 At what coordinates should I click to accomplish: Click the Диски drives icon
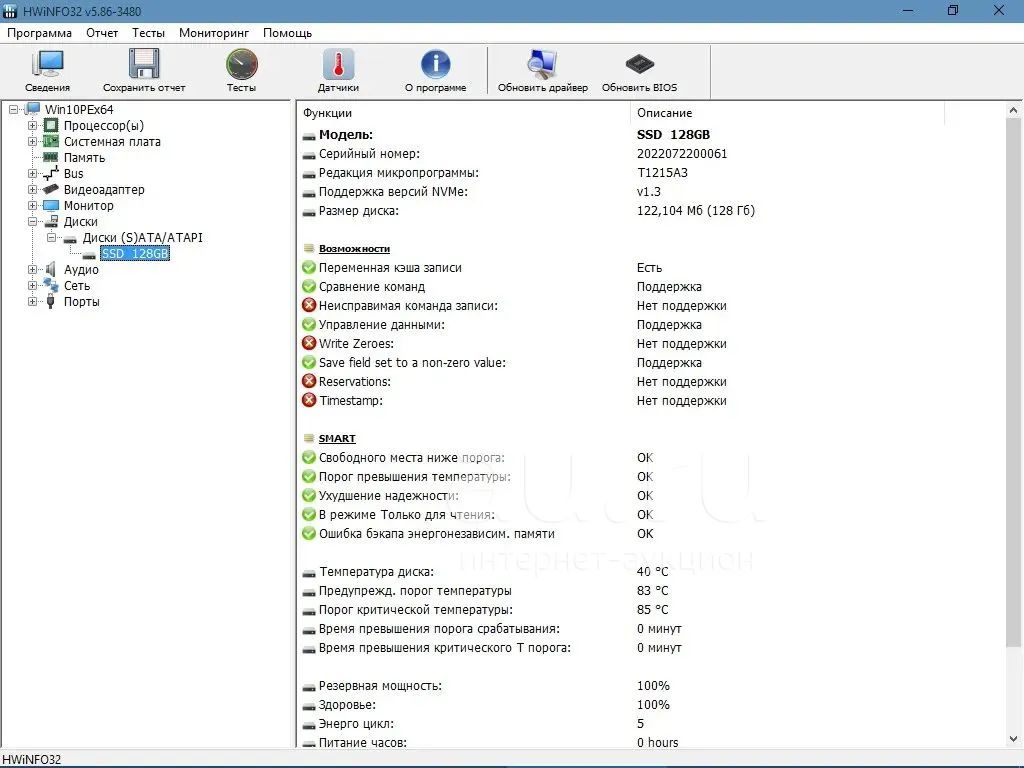pyautogui.click(x=51, y=221)
